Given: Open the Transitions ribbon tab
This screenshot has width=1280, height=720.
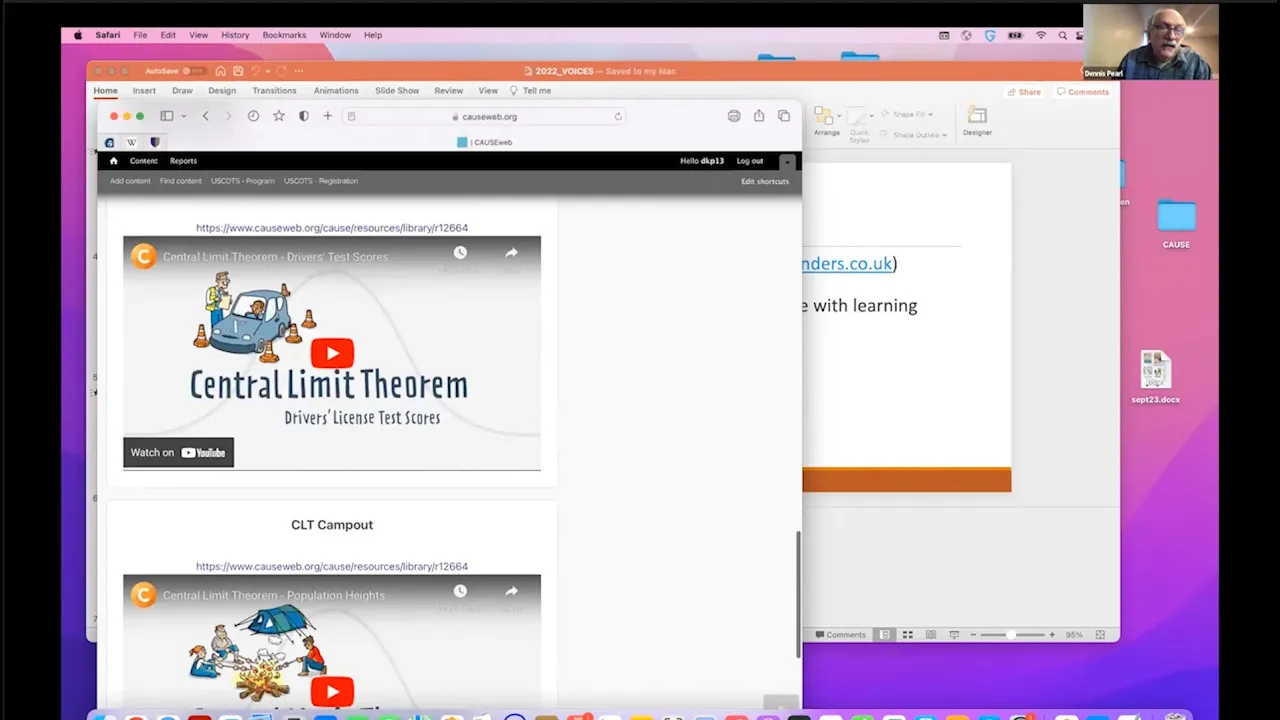Looking at the screenshot, I should click(x=274, y=91).
